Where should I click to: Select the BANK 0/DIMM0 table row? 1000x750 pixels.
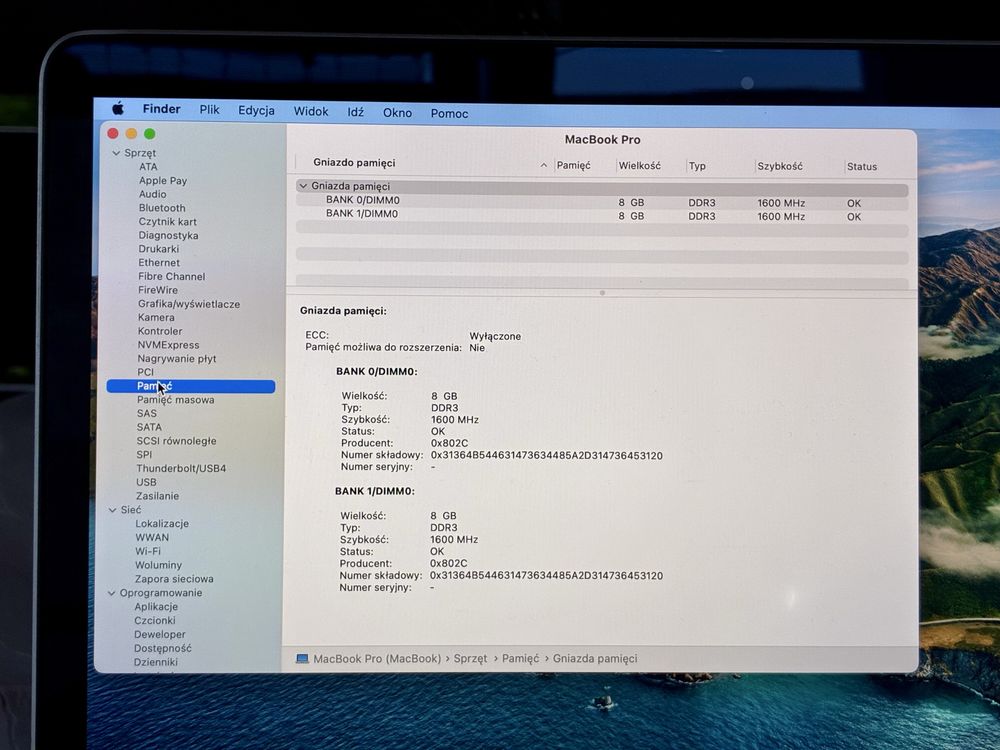pos(602,202)
